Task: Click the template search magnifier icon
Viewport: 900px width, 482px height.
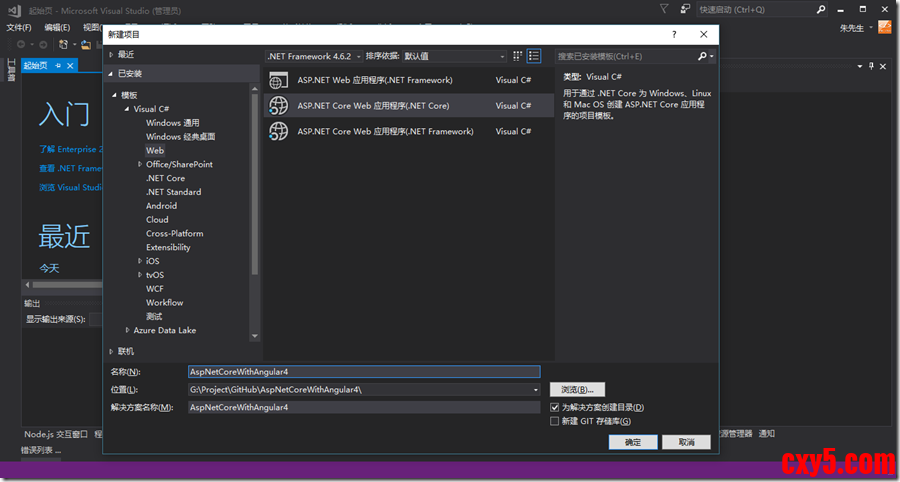Action: click(702, 56)
